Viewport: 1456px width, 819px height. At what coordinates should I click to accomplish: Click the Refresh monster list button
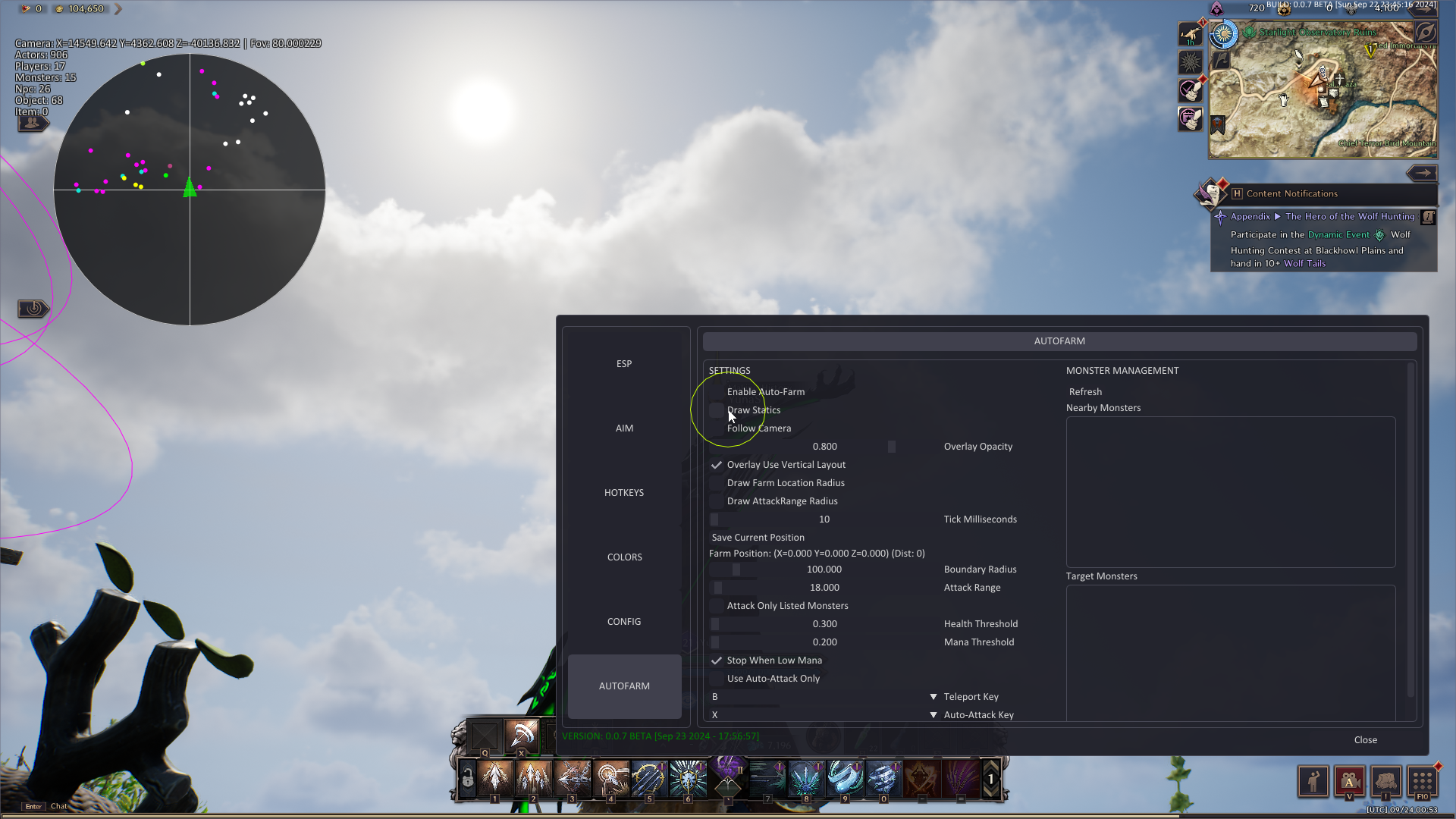click(x=1085, y=392)
